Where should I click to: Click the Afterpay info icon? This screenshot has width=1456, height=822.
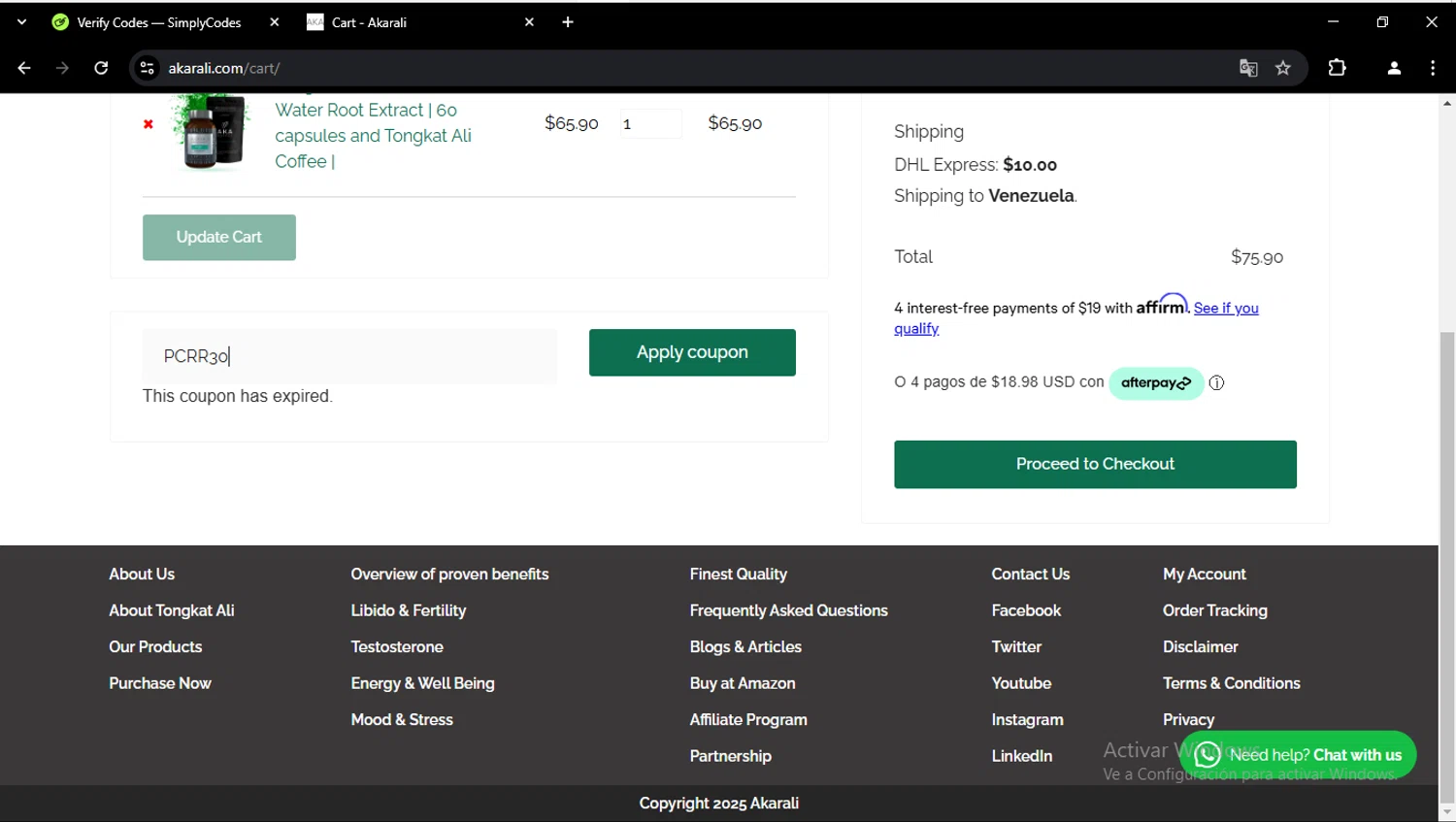click(x=1216, y=382)
